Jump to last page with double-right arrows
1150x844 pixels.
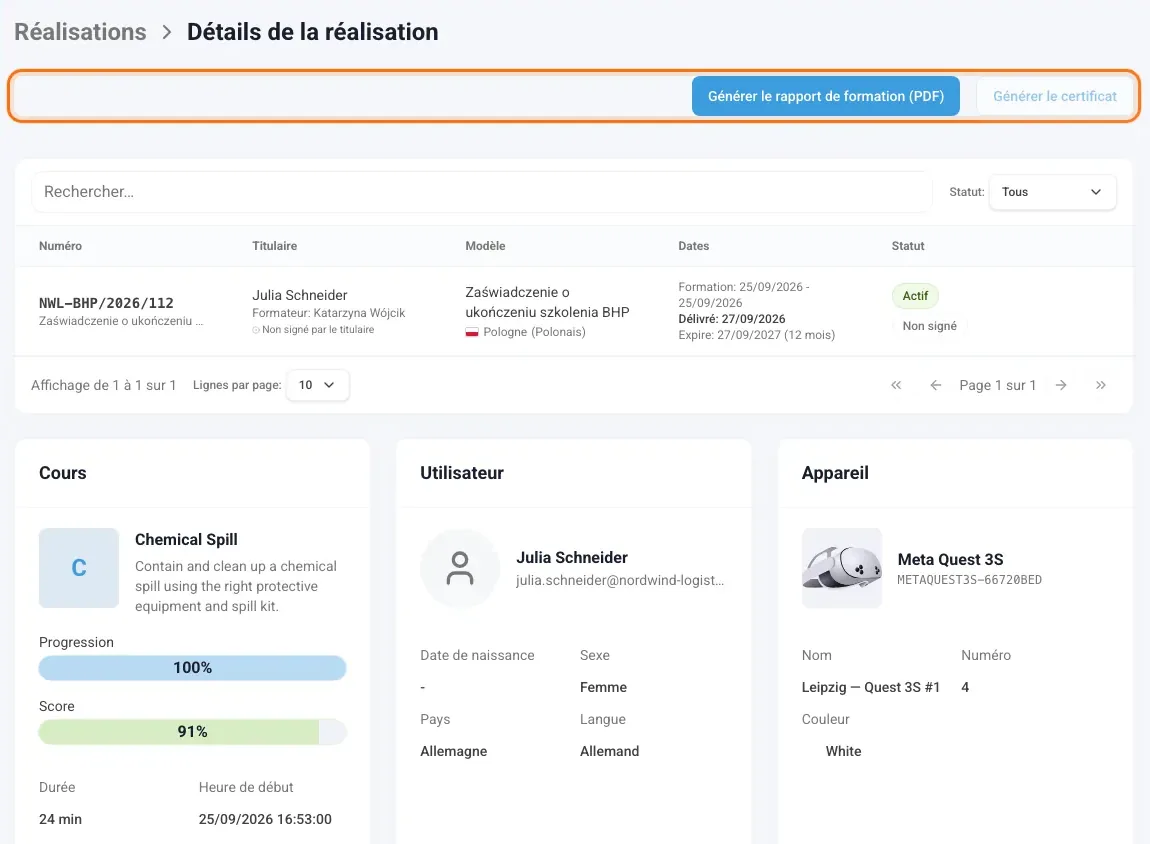1100,385
